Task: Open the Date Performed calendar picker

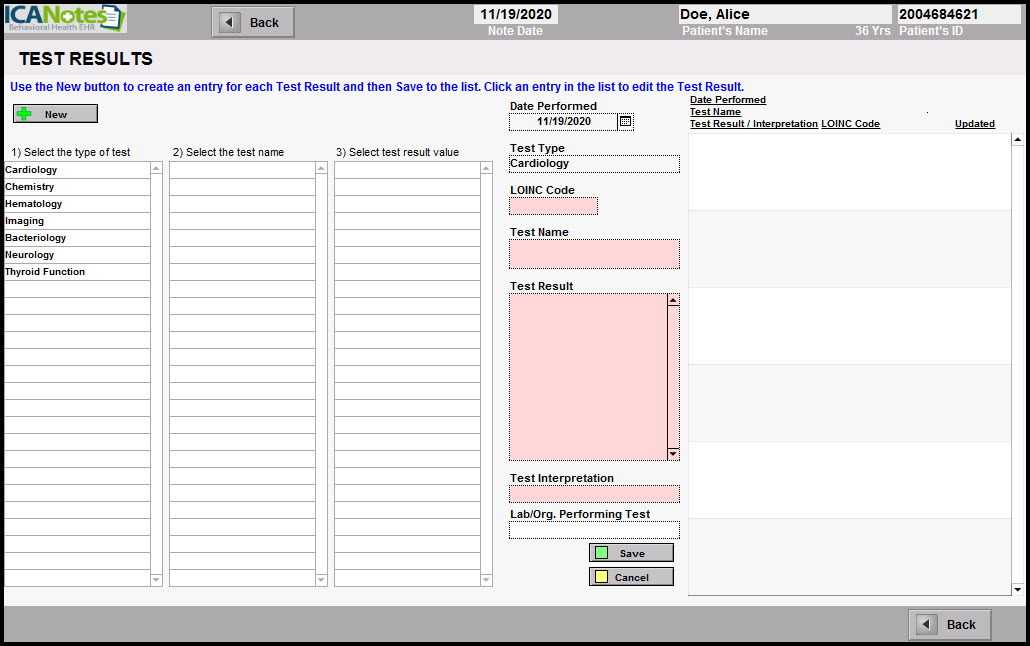Action: click(626, 122)
